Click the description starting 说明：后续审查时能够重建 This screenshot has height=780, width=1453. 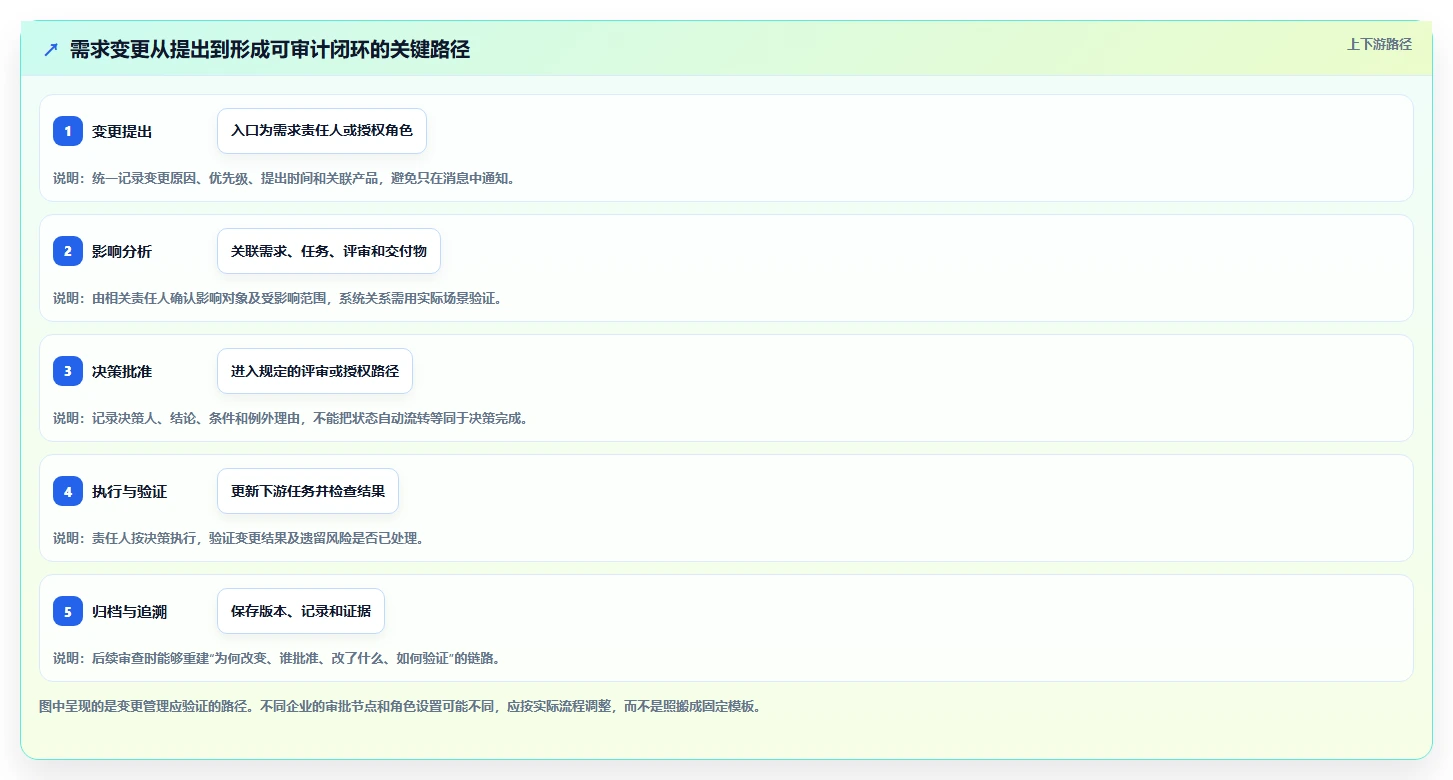pyautogui.click(x=277, y=658)
